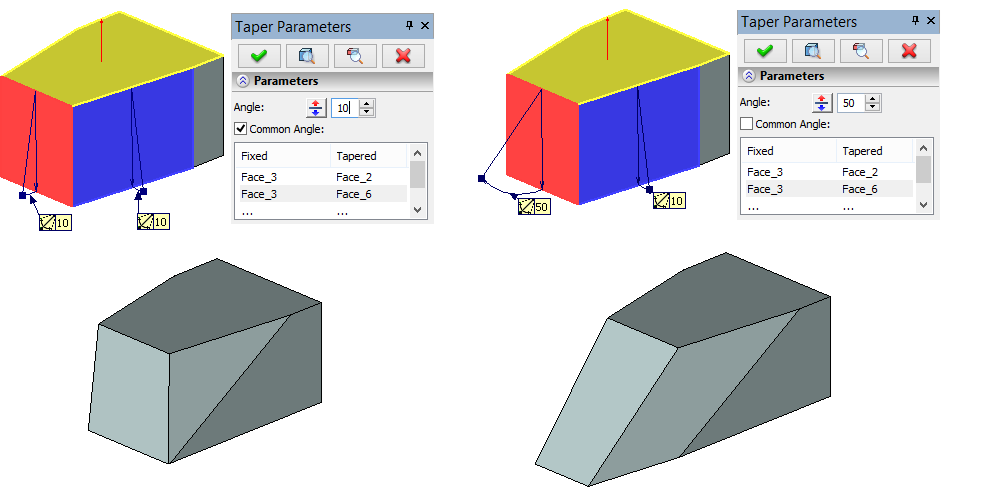Image resolution: width=986 pixels, height=490 pixels.
Task: Flip taper direction beside angle value 50
Action: [822, 103]
